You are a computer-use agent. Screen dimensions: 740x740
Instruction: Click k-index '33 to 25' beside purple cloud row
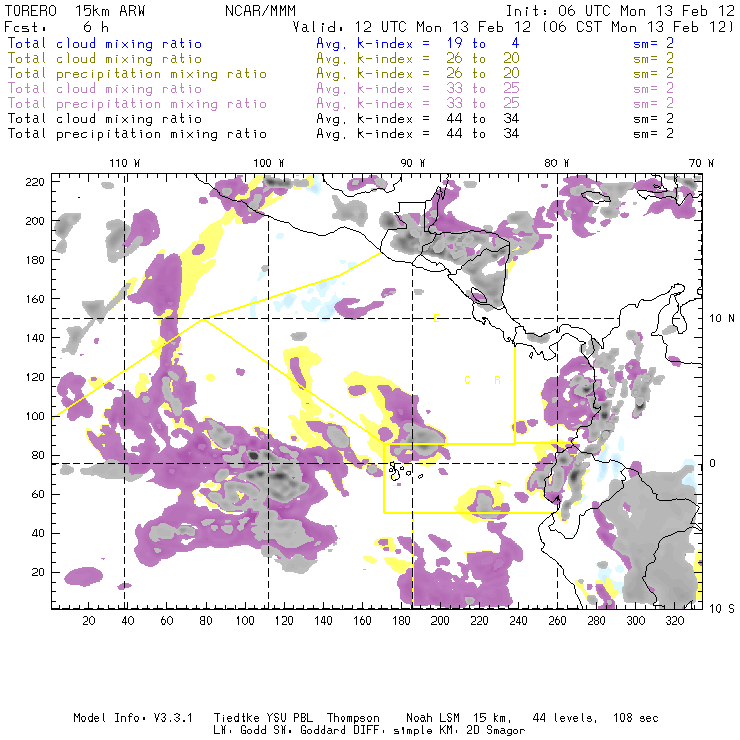[x=483, y=89]
